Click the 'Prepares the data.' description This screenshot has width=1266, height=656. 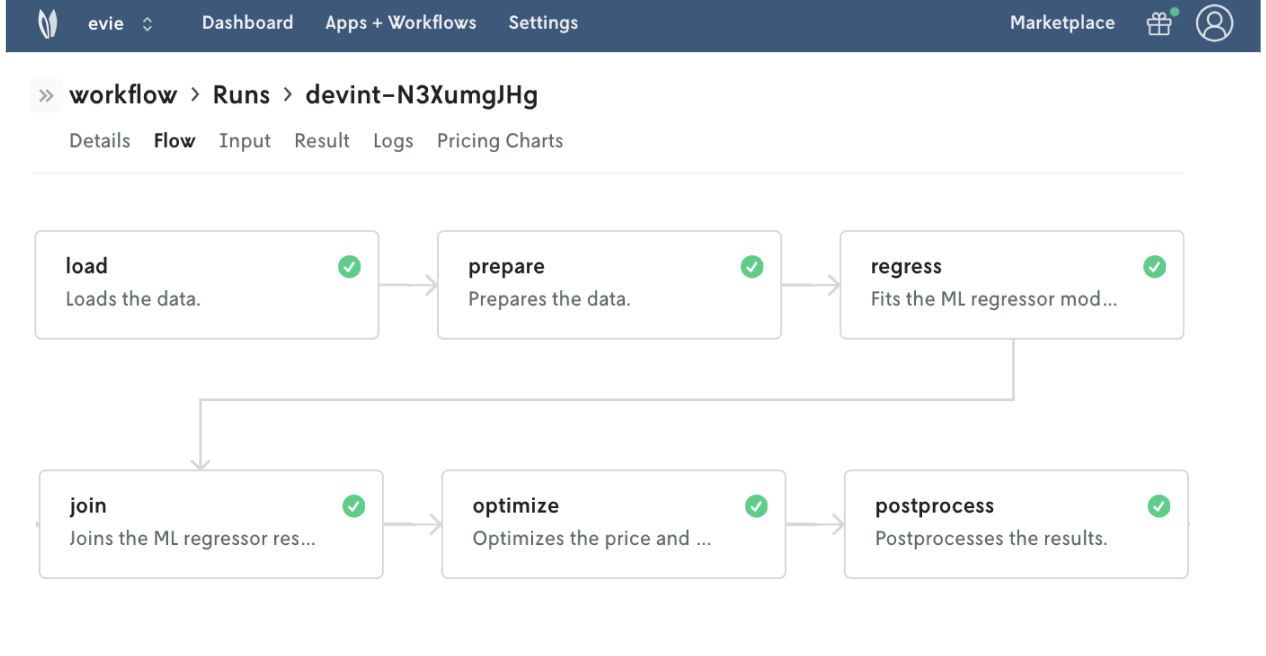pyautogui.click(x=549, y=299)
